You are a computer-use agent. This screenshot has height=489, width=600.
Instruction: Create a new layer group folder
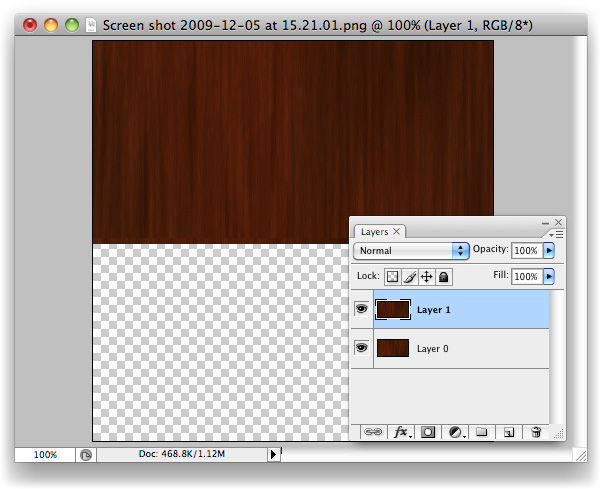481,432
